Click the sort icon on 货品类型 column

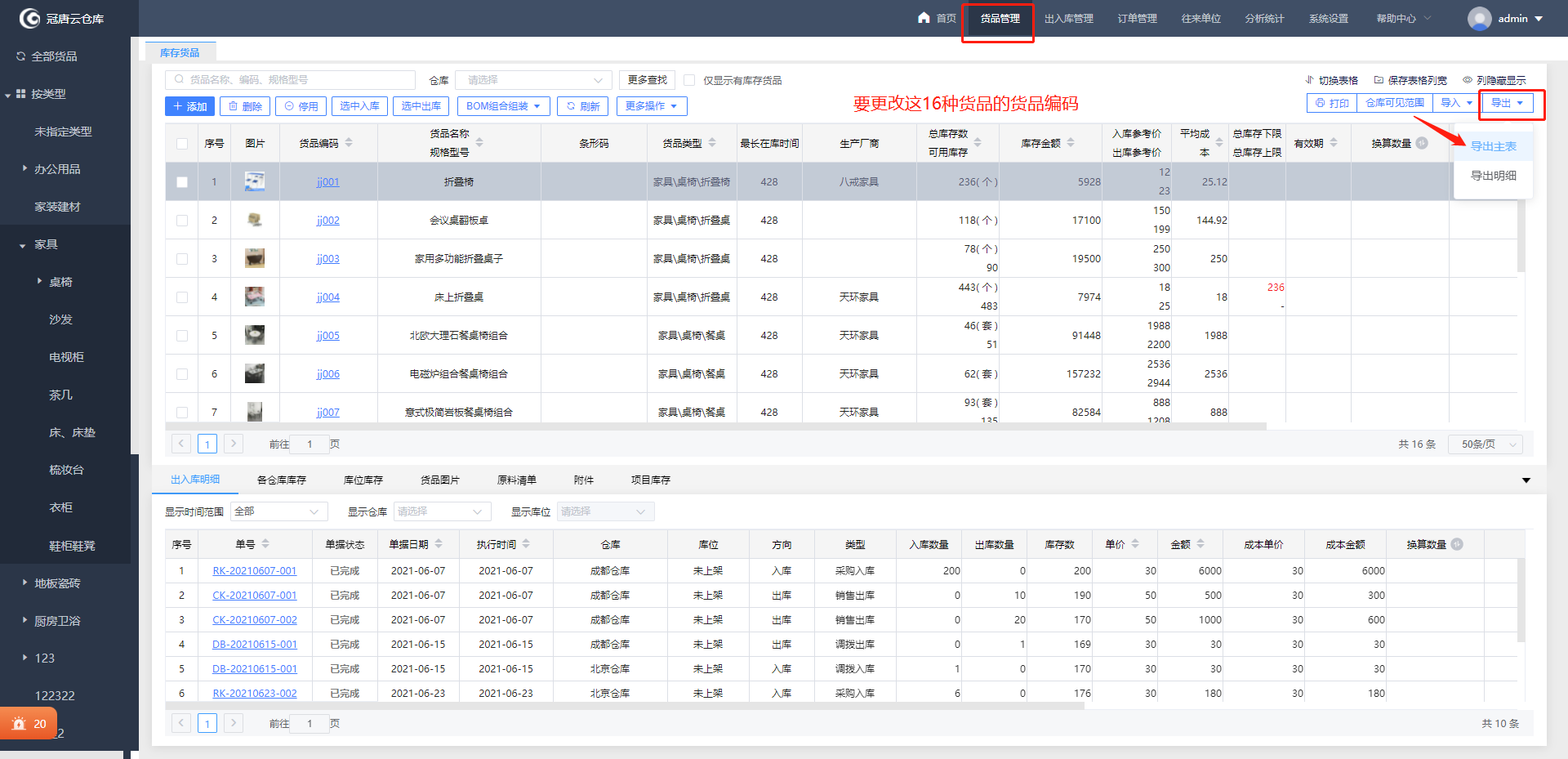tap(712, 142)
